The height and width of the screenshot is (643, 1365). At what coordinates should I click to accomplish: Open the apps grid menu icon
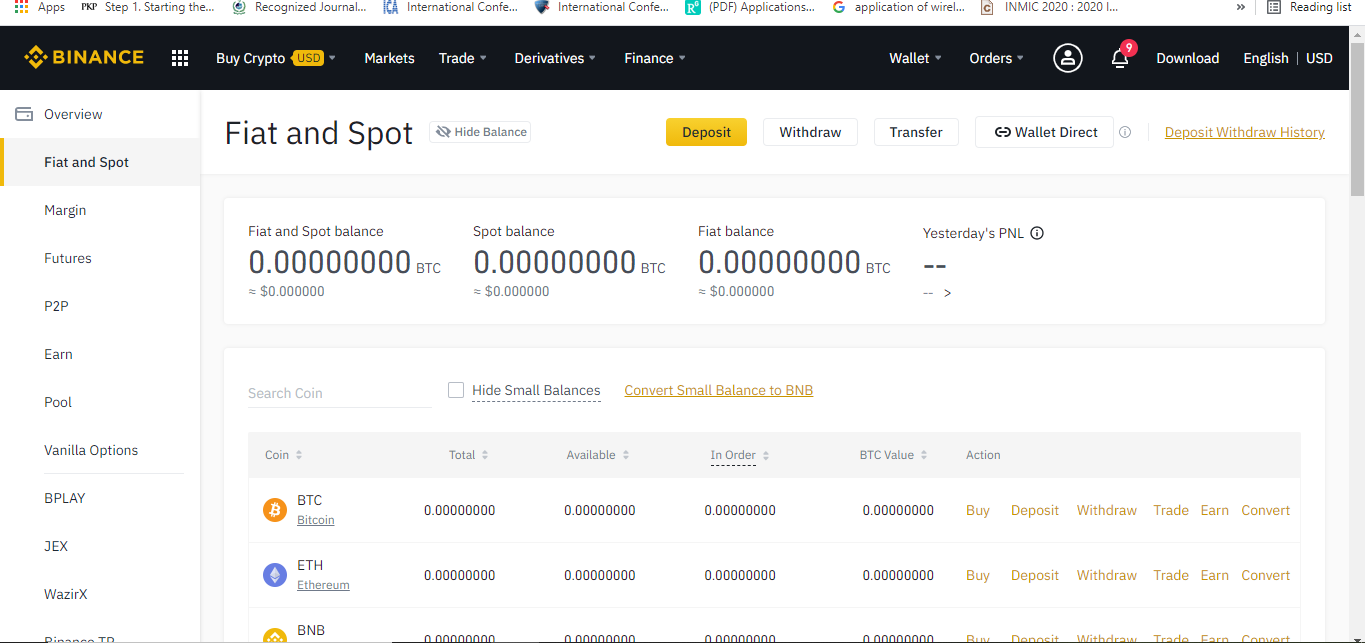[x=180, y=58]
